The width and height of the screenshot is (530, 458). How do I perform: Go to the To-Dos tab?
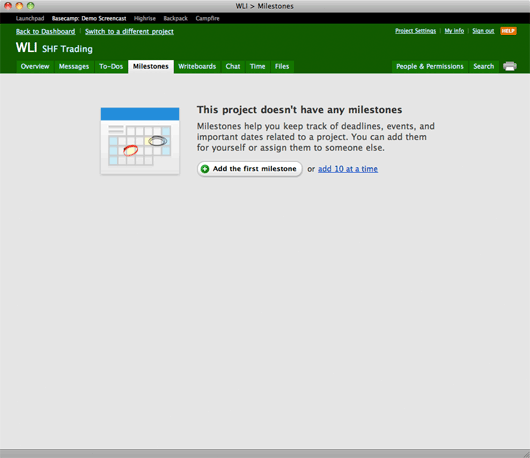click(111, 66)
